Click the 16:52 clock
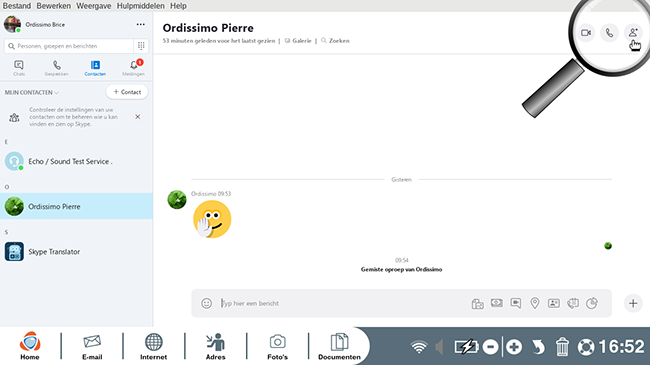The width and height of the screenshot is (650, 365). coord(621,347)
